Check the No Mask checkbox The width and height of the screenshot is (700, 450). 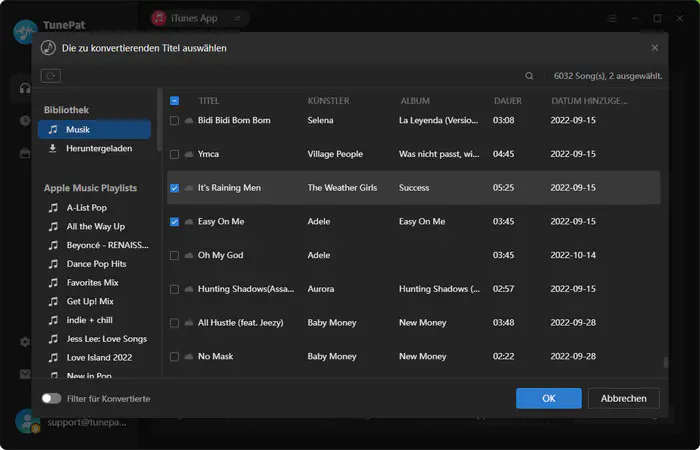tap(175, 357)
